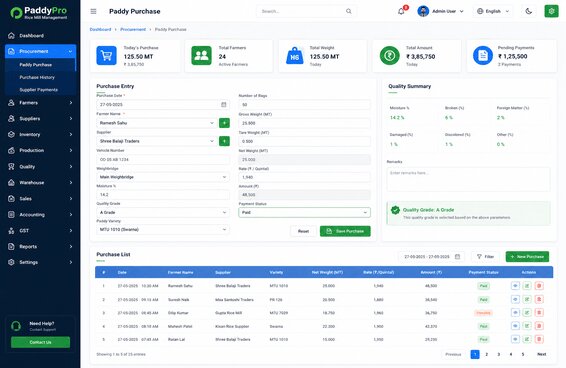This screenshot has height=368, width=566.
Task: Click the New Purchase button
Action: pos(527,256)
